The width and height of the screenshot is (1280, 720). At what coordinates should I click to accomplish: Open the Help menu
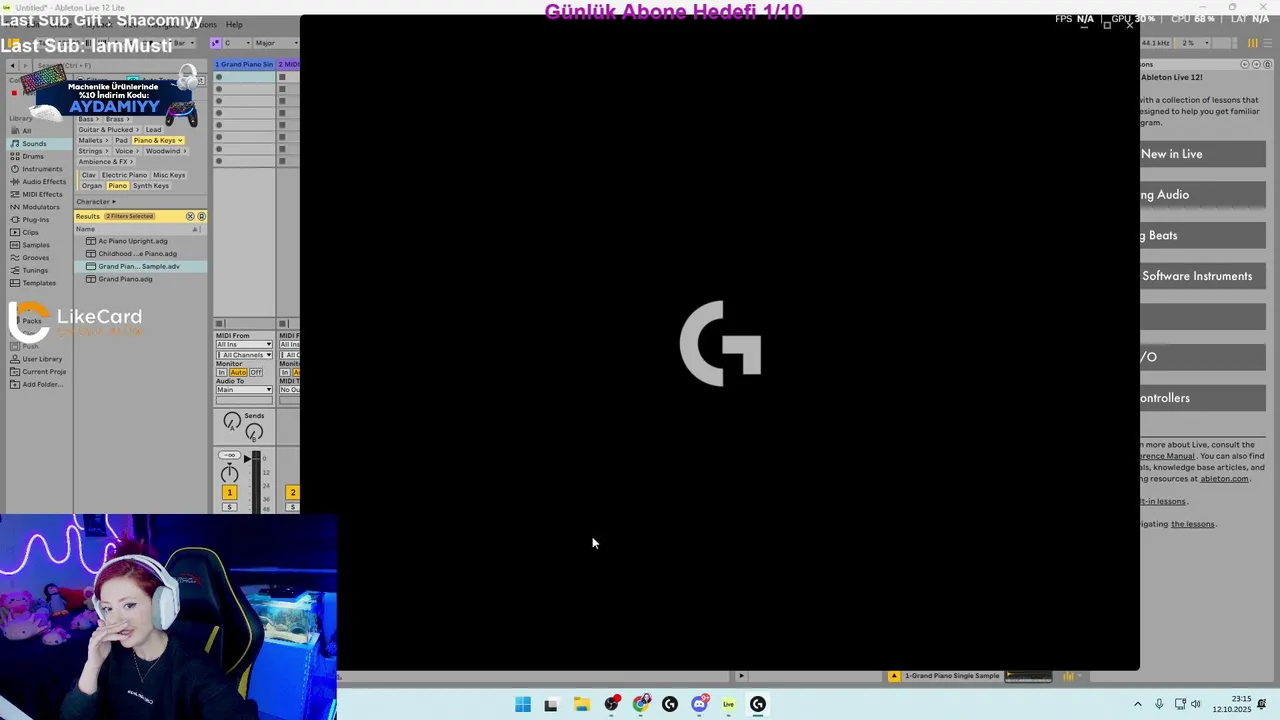pos(234,25)
